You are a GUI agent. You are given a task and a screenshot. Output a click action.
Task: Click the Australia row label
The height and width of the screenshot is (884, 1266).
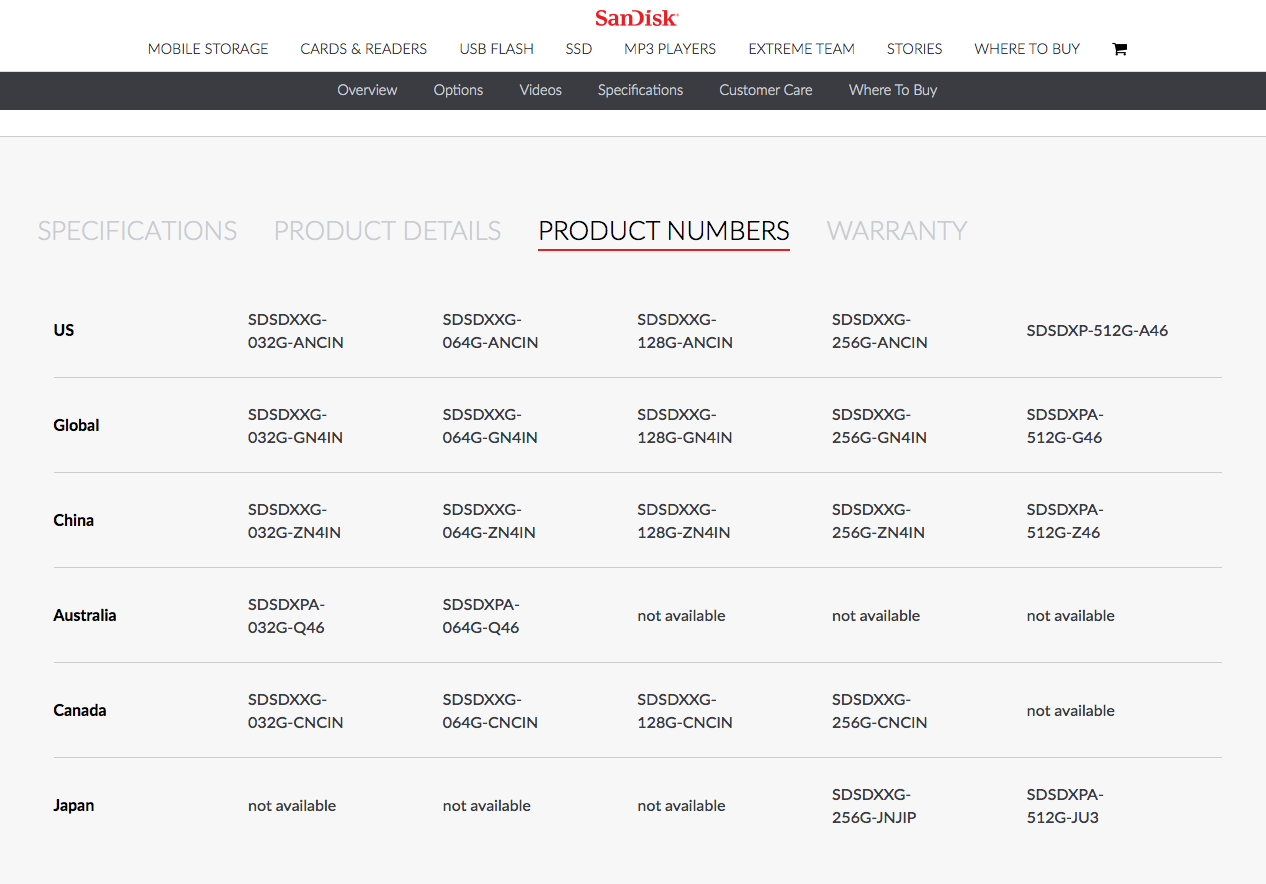(x=85, y=615)
